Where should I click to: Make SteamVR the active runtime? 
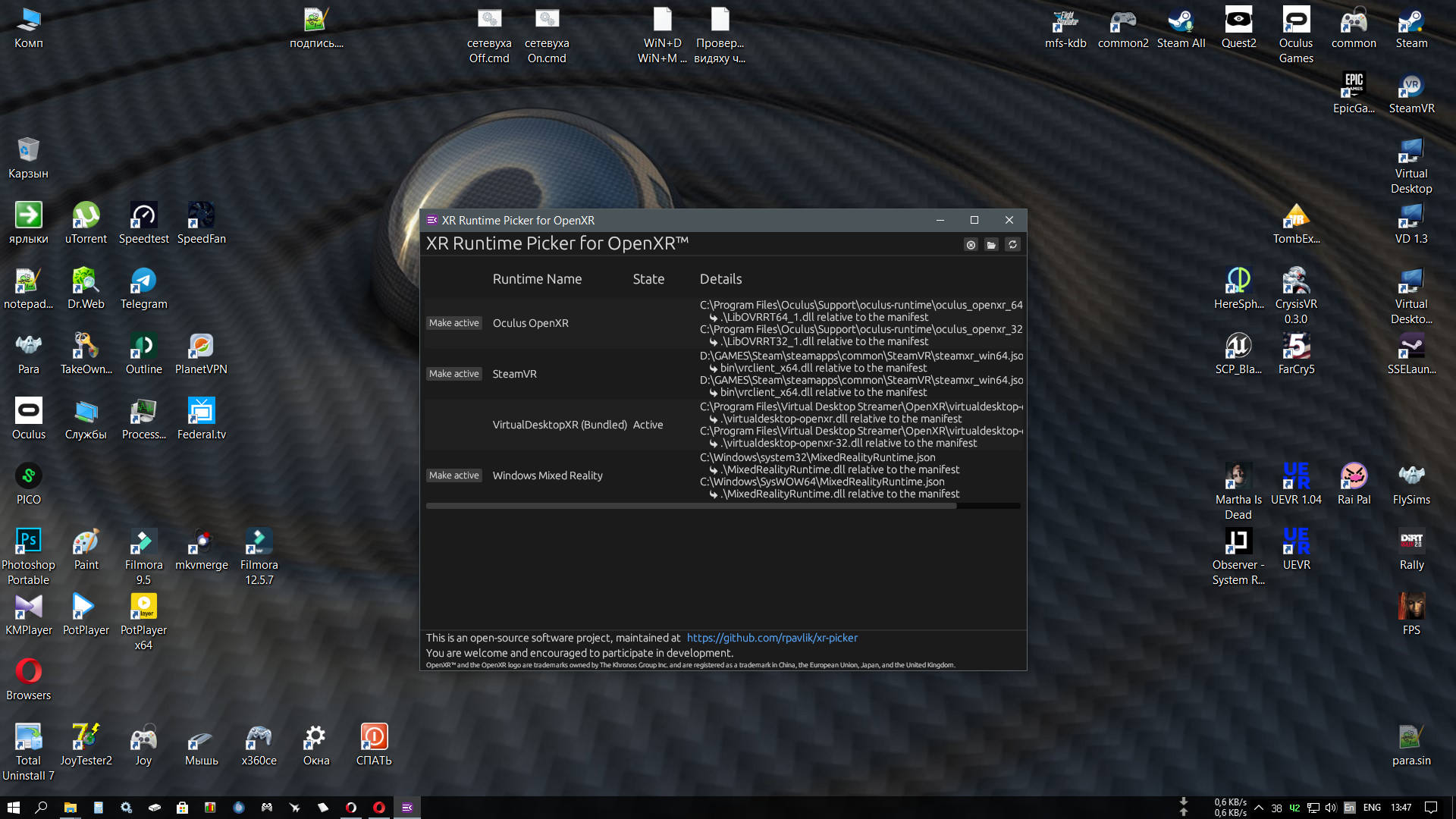(x=453, y=374)
